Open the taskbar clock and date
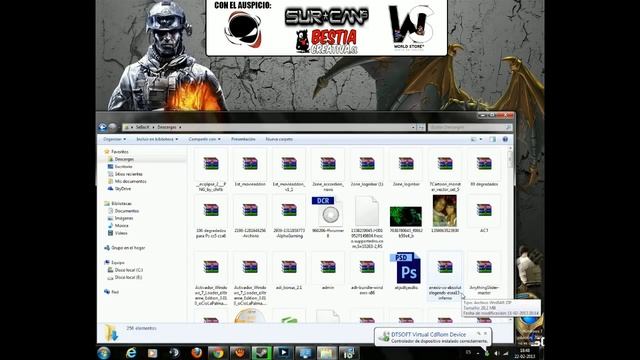 click(x=524, y=353)
